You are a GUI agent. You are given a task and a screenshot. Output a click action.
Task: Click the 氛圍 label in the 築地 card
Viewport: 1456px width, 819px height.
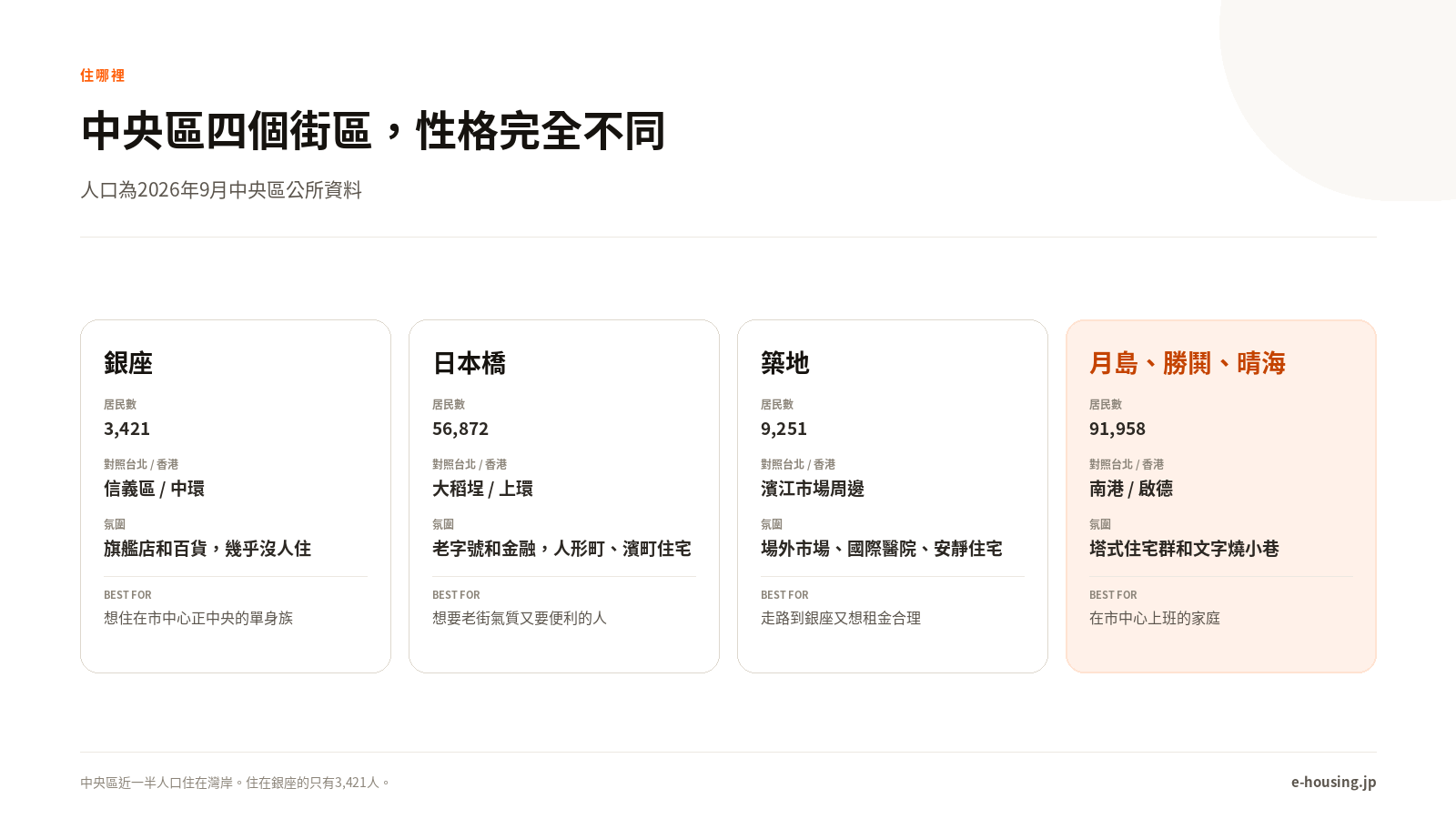coord(772,524)
